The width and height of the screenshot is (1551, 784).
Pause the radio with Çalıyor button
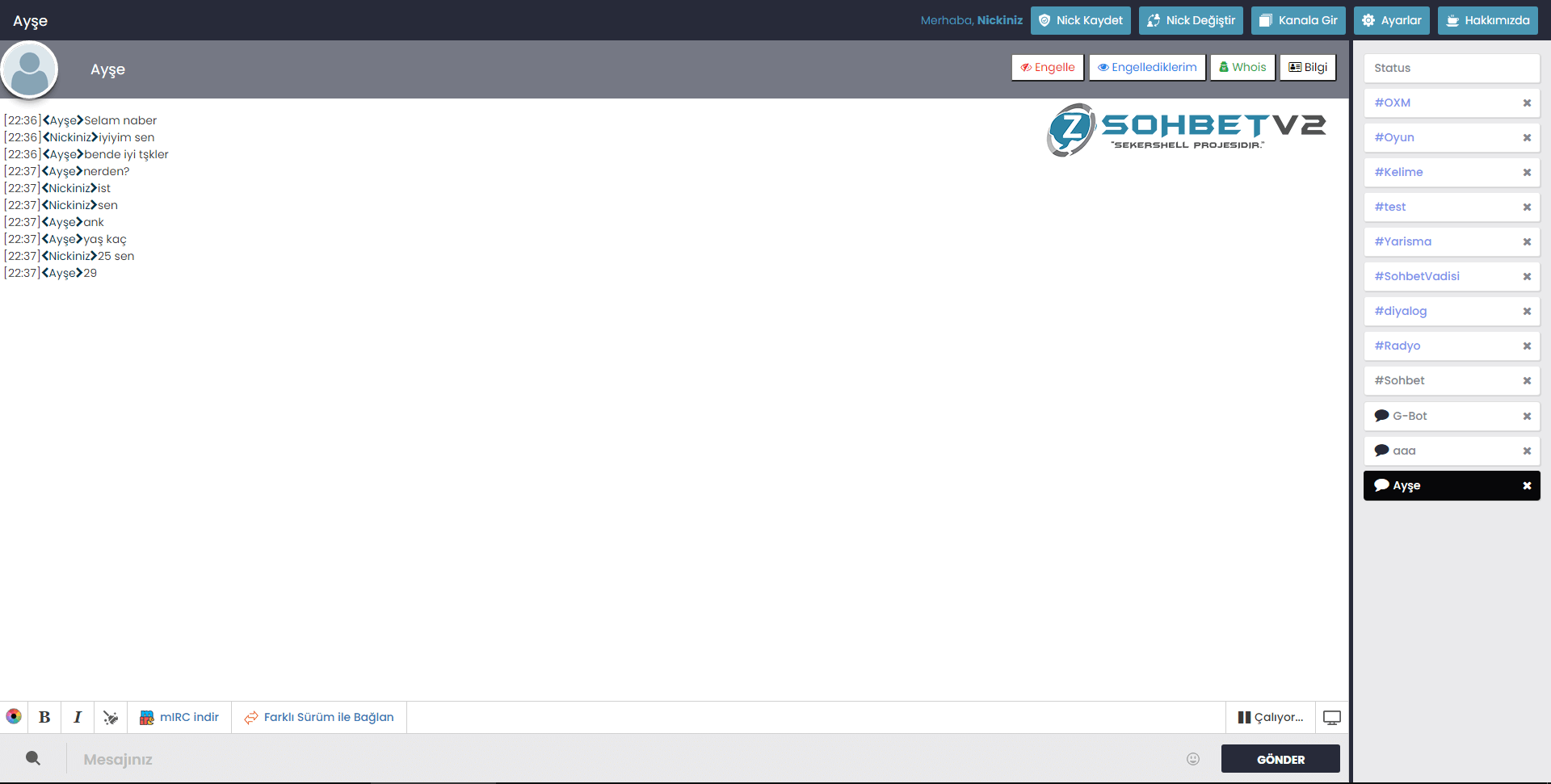coord(1271,717)
